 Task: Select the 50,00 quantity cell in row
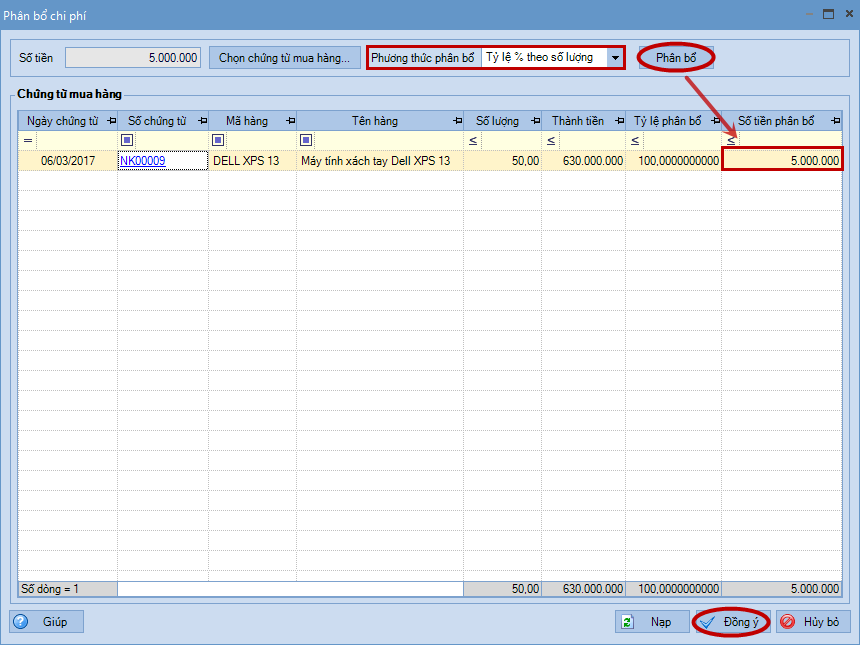coord(503,161)
